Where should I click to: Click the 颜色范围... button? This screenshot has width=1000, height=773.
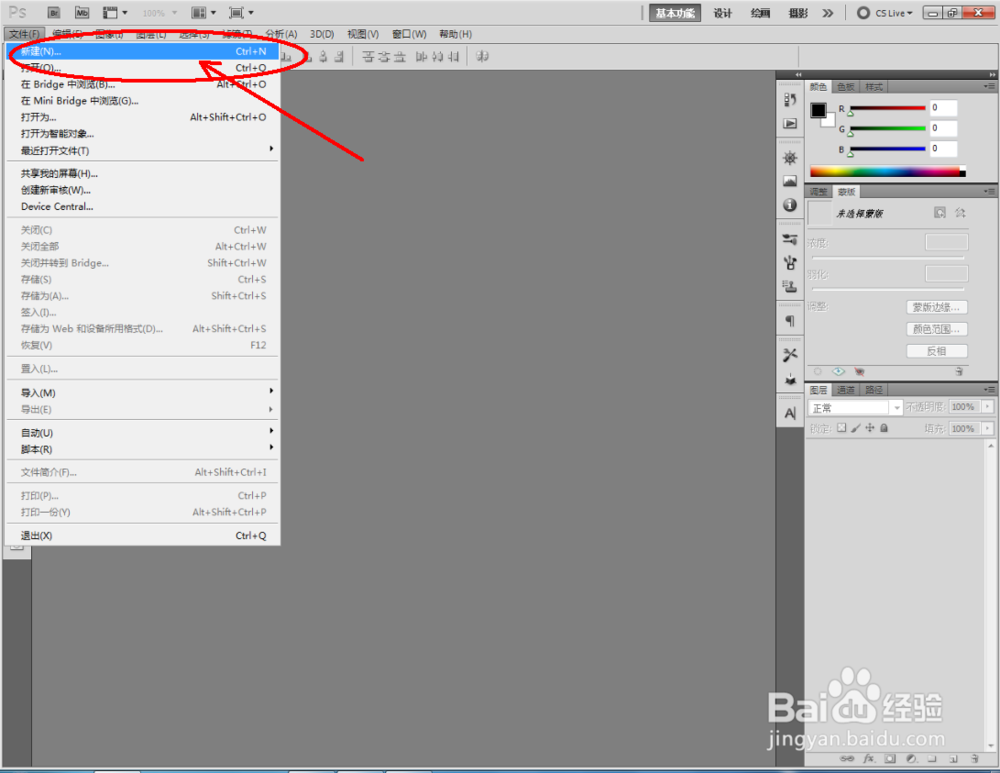(x=936, y=329)
